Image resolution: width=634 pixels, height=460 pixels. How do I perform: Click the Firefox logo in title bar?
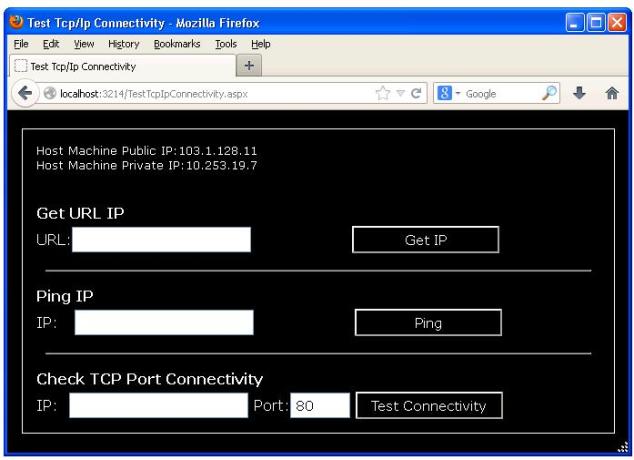(16, 22)
